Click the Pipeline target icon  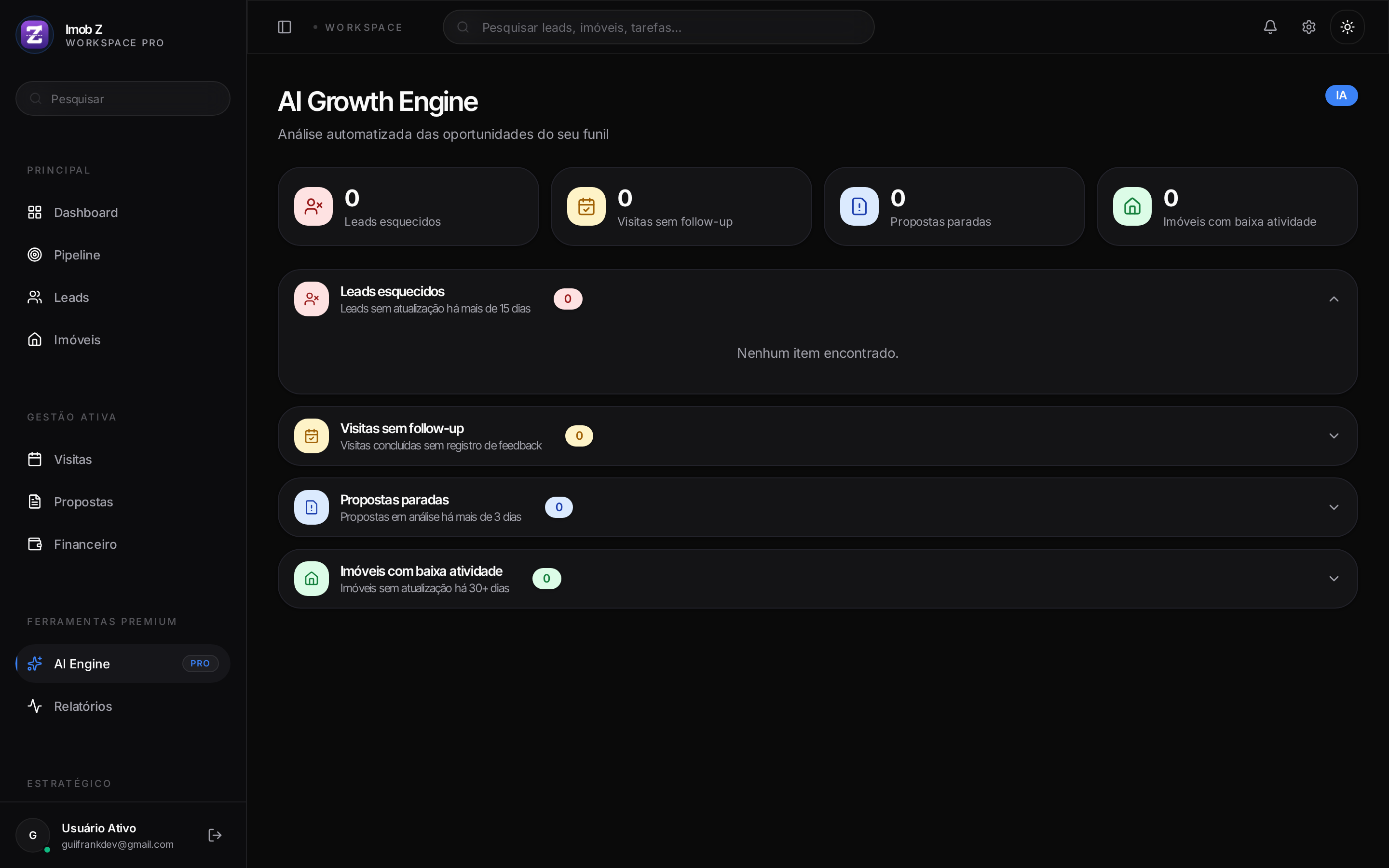34,255
